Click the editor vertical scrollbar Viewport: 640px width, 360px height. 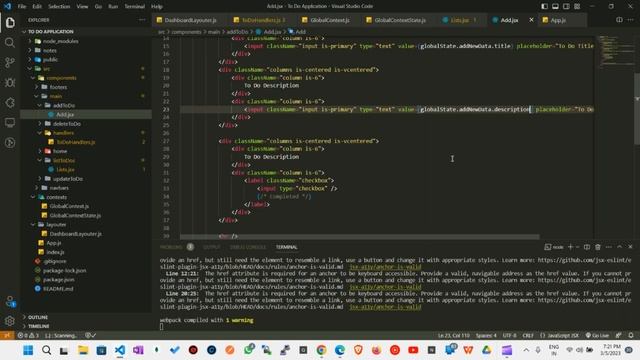pos(637,109)
